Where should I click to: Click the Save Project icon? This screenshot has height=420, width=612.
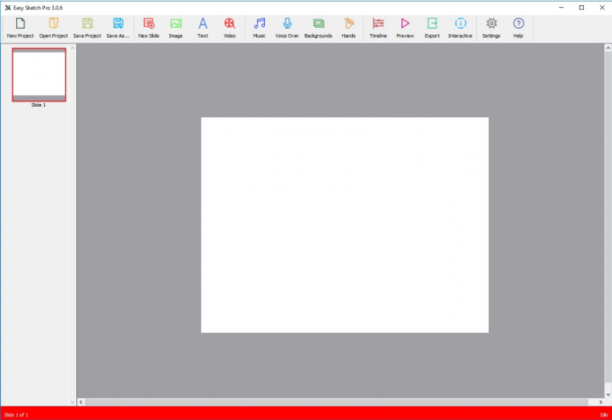tap(87, 28)
